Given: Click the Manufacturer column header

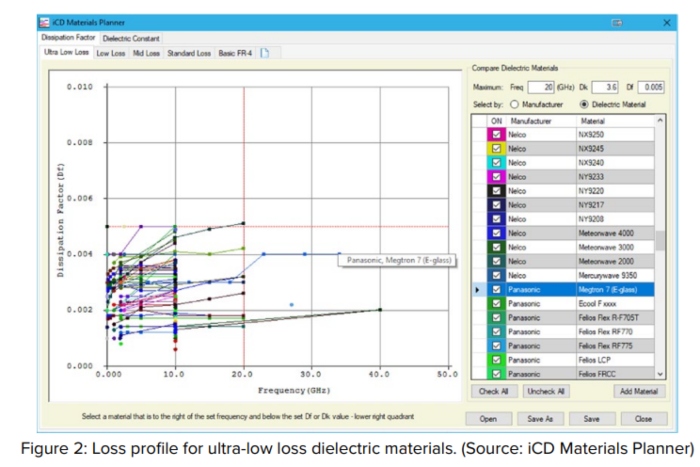Looking at the screenshot, I should 541,121.
